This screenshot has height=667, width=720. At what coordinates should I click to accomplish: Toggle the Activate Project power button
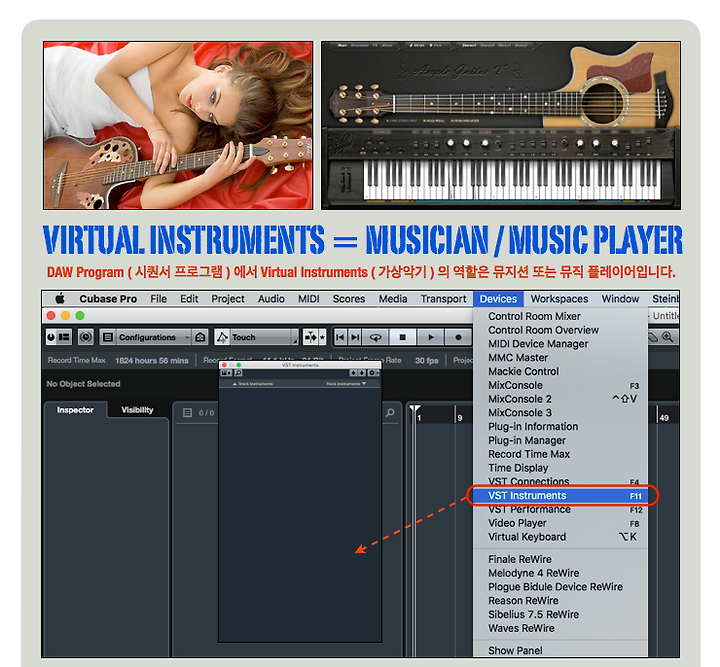[51, 337]
